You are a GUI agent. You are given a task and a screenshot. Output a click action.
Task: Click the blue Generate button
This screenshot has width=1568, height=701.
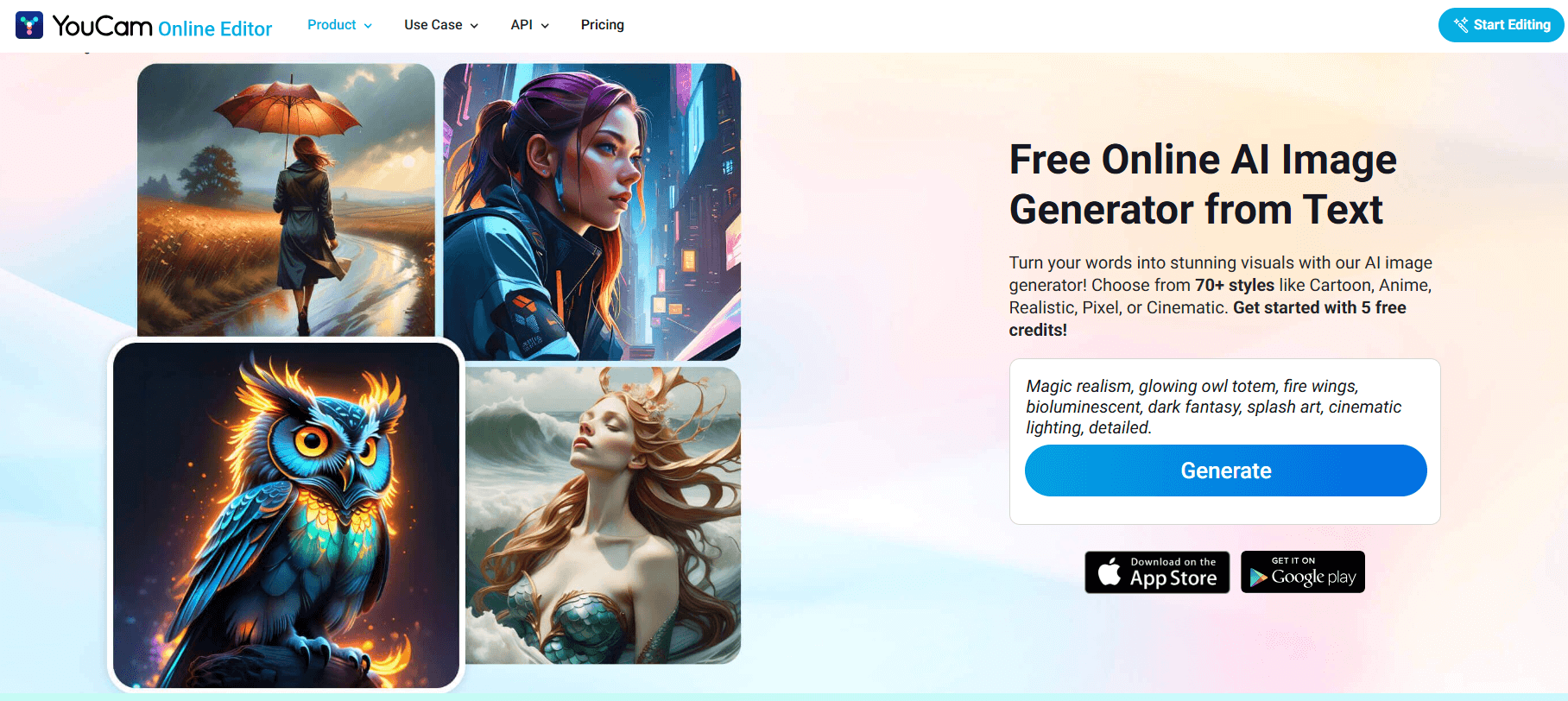click(x=1225, y=470)
